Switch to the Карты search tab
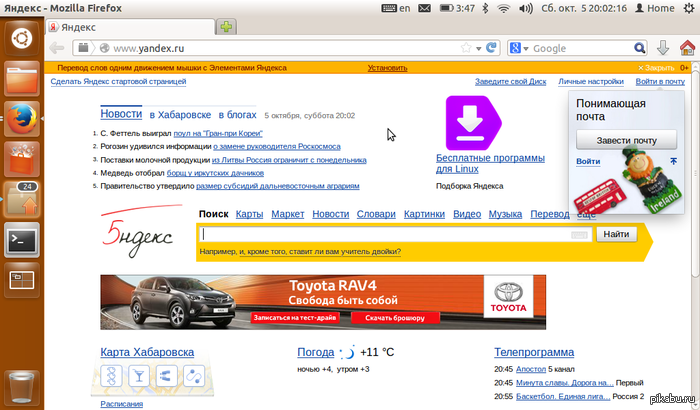The image size is (700, 410). pos(249,214)
